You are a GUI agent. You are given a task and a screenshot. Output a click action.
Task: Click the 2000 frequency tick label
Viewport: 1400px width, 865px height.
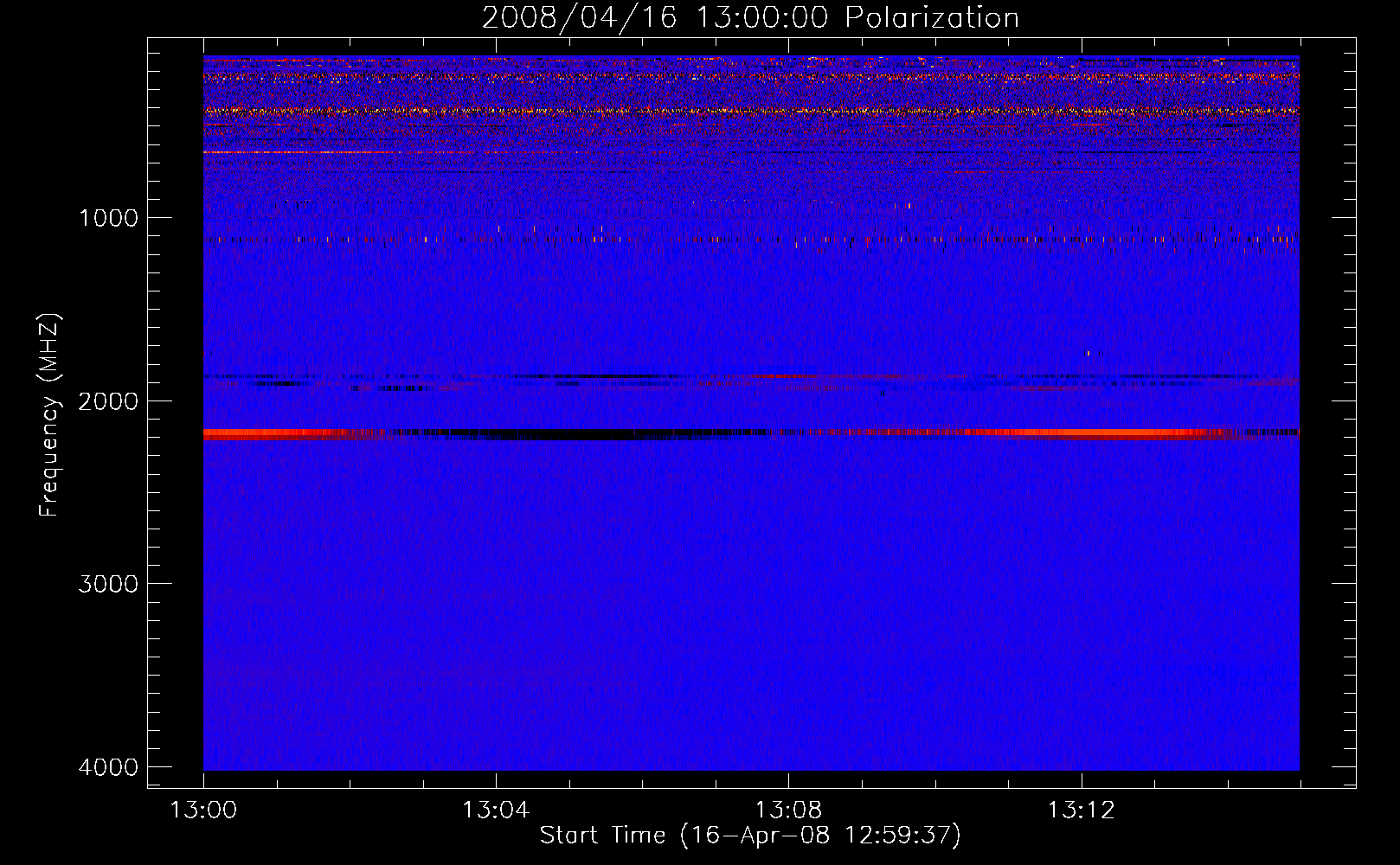pyautogui.click(x=108, y=401)
